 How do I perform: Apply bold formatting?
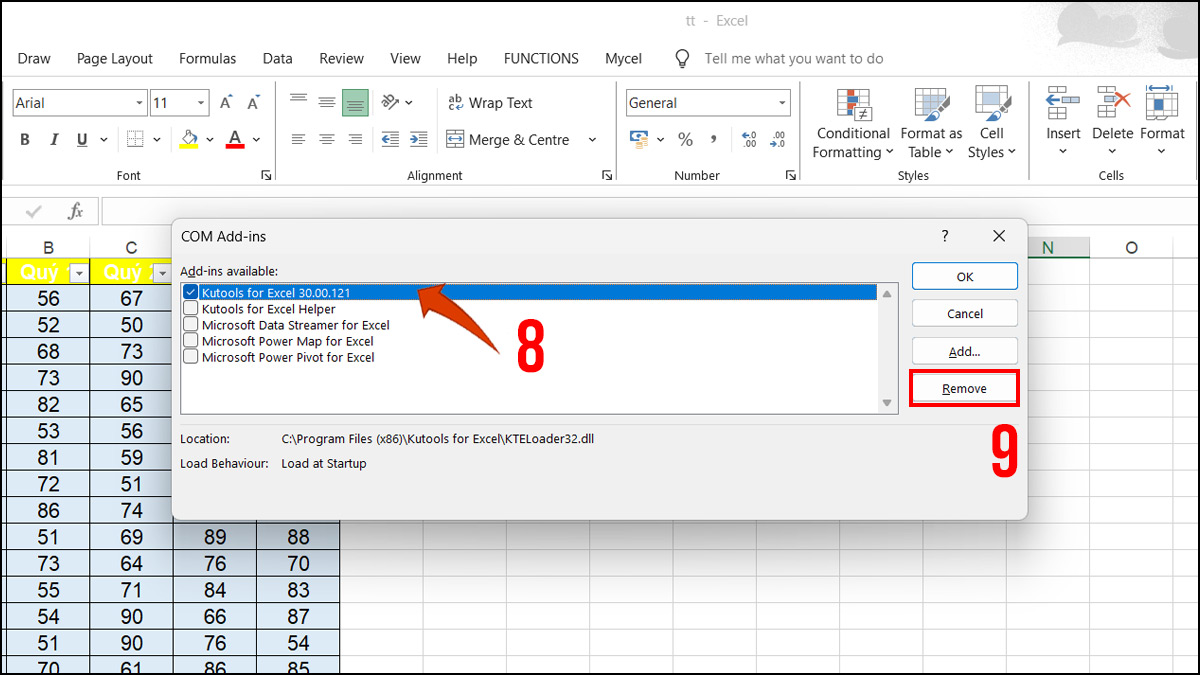tap(24, 139)
